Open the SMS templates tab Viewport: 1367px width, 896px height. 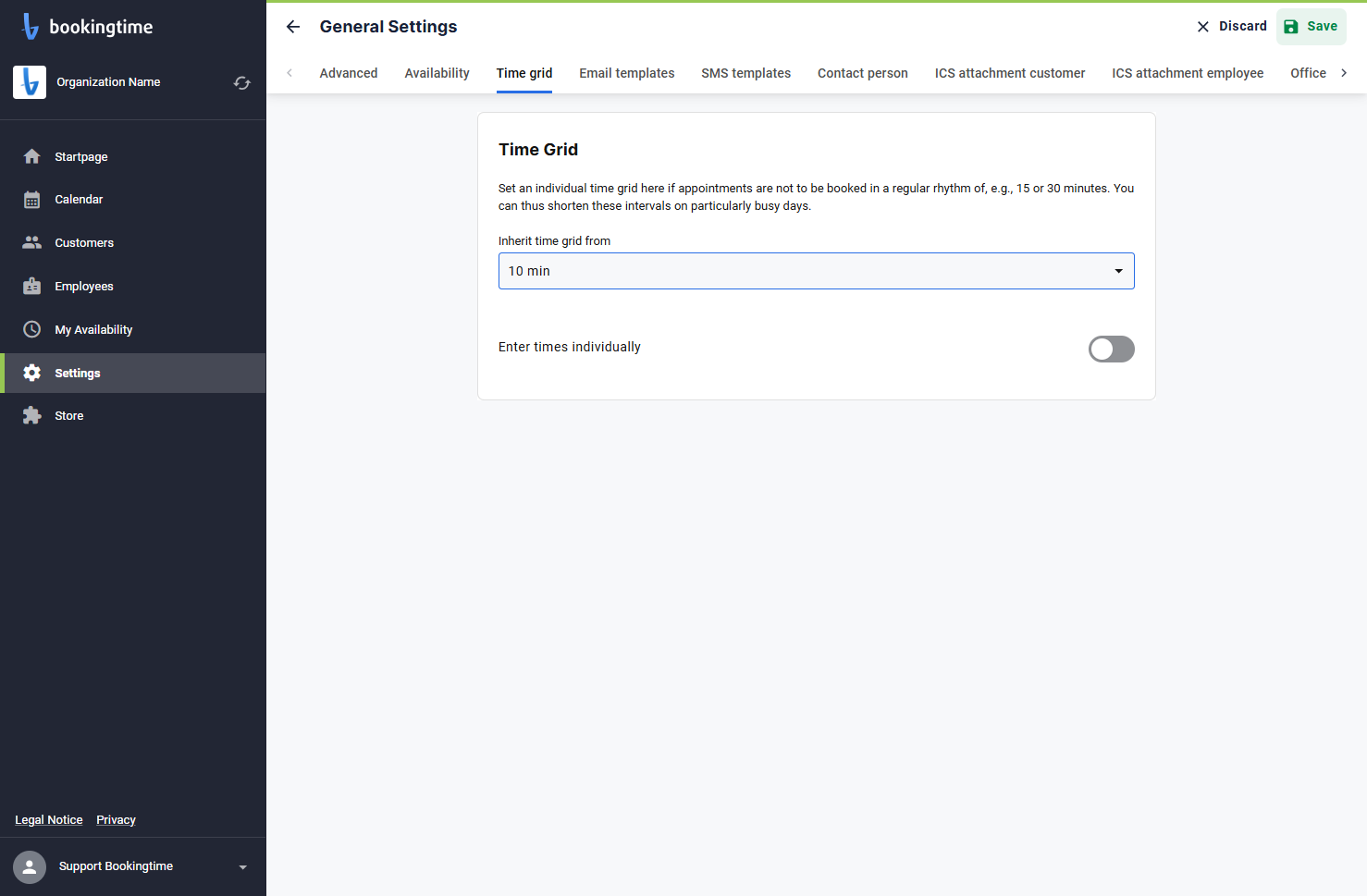(746, 73)
